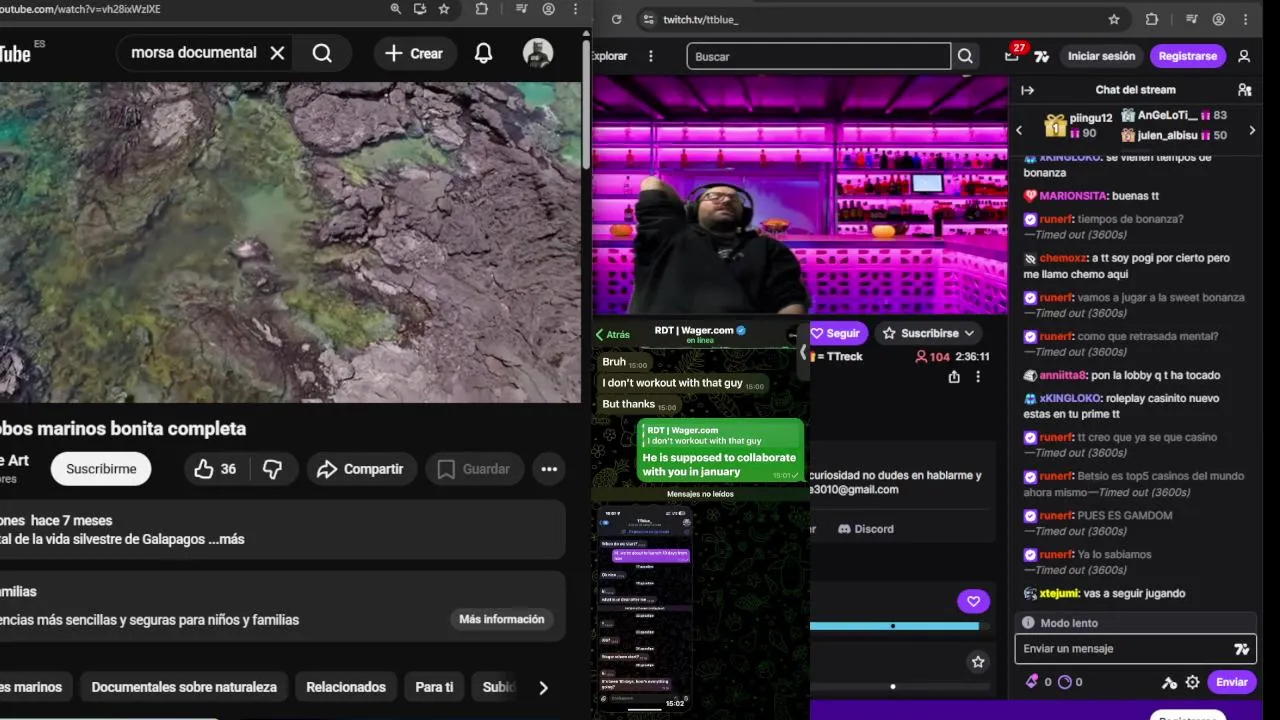Viewport: 1280px width, 720px height.
Task: Open the YouTube account avatar menu
Action: (x=538, y=53)
